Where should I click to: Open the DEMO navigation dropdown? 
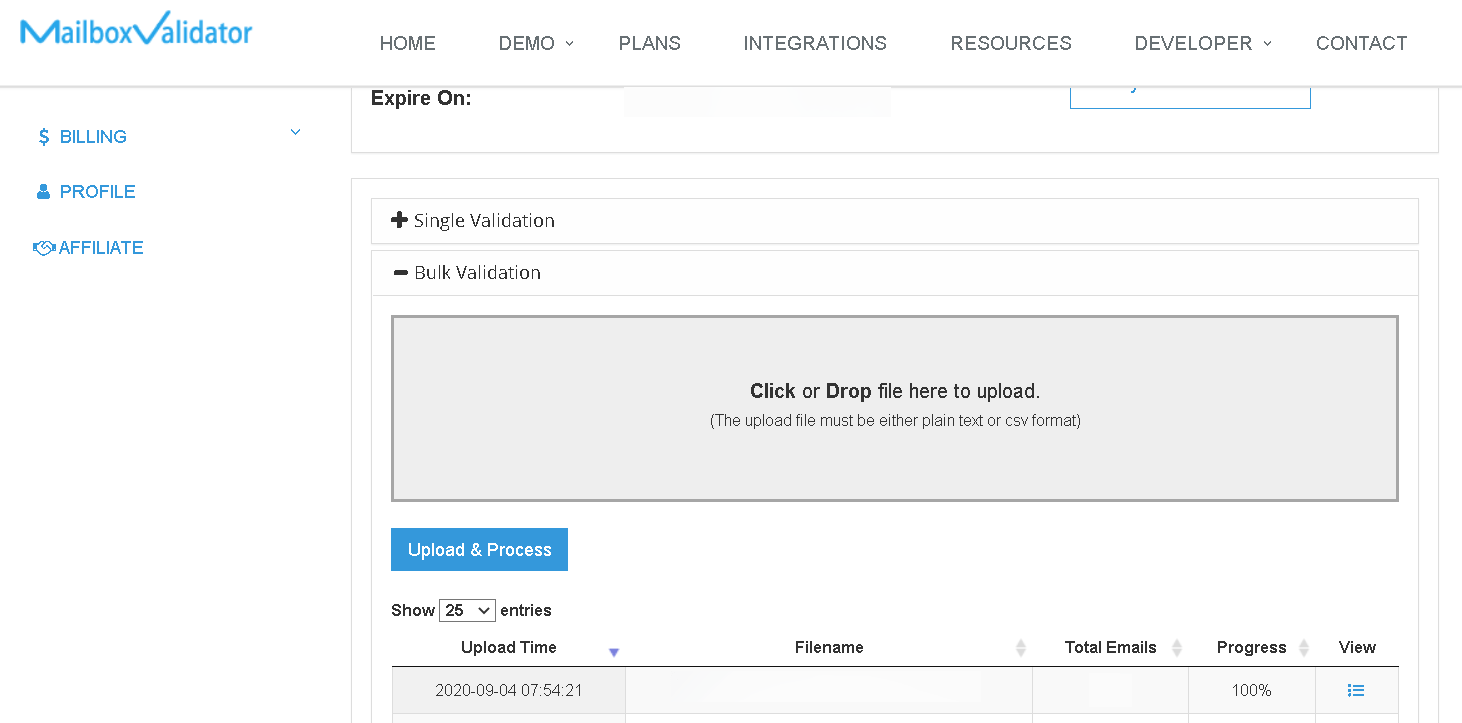pos(536,43)
